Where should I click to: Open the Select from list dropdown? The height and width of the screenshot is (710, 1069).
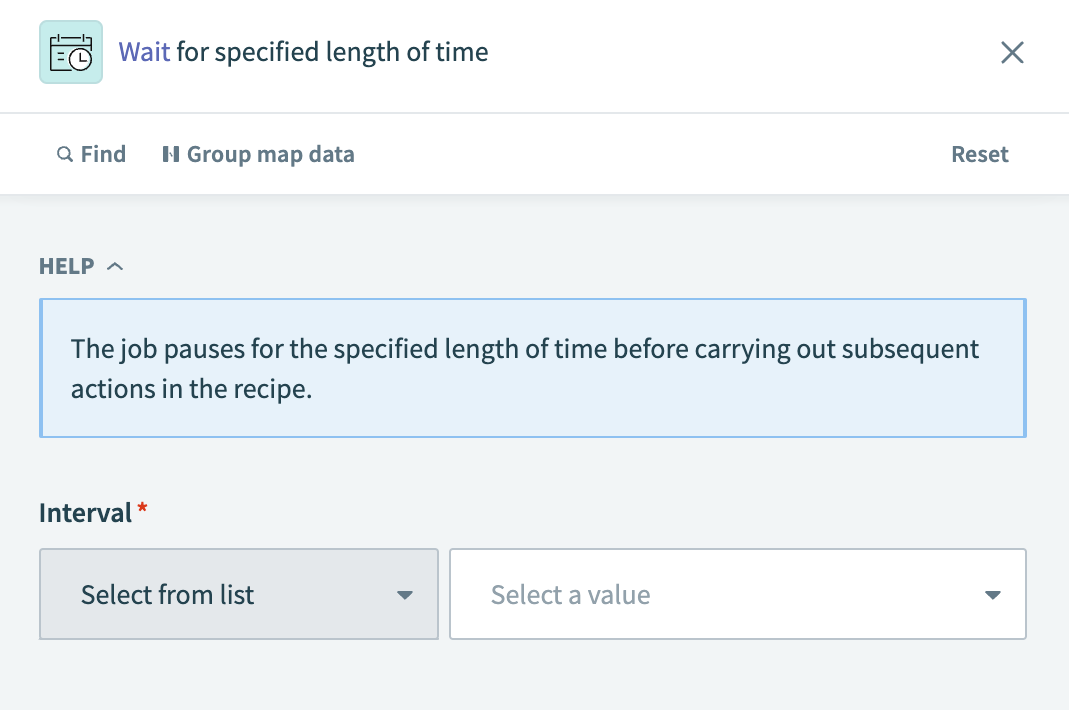point(238,594)
